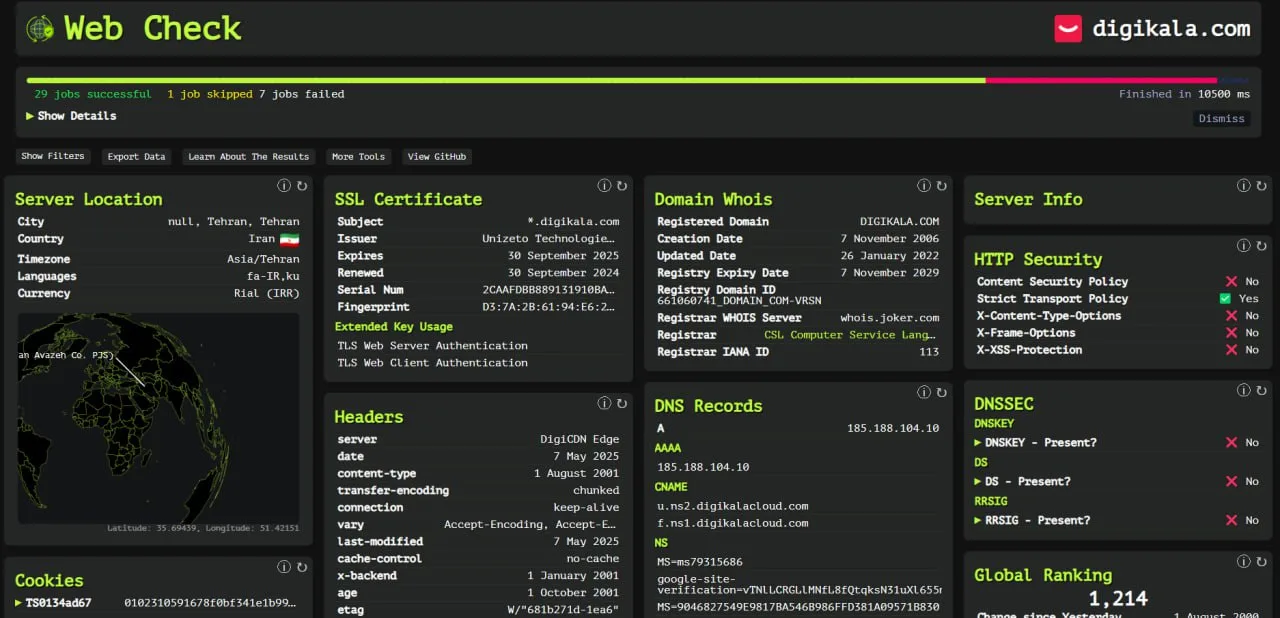Refresh the SSL Certificate card
This screenshot has height=618, width=1280.
pos(621,186)
